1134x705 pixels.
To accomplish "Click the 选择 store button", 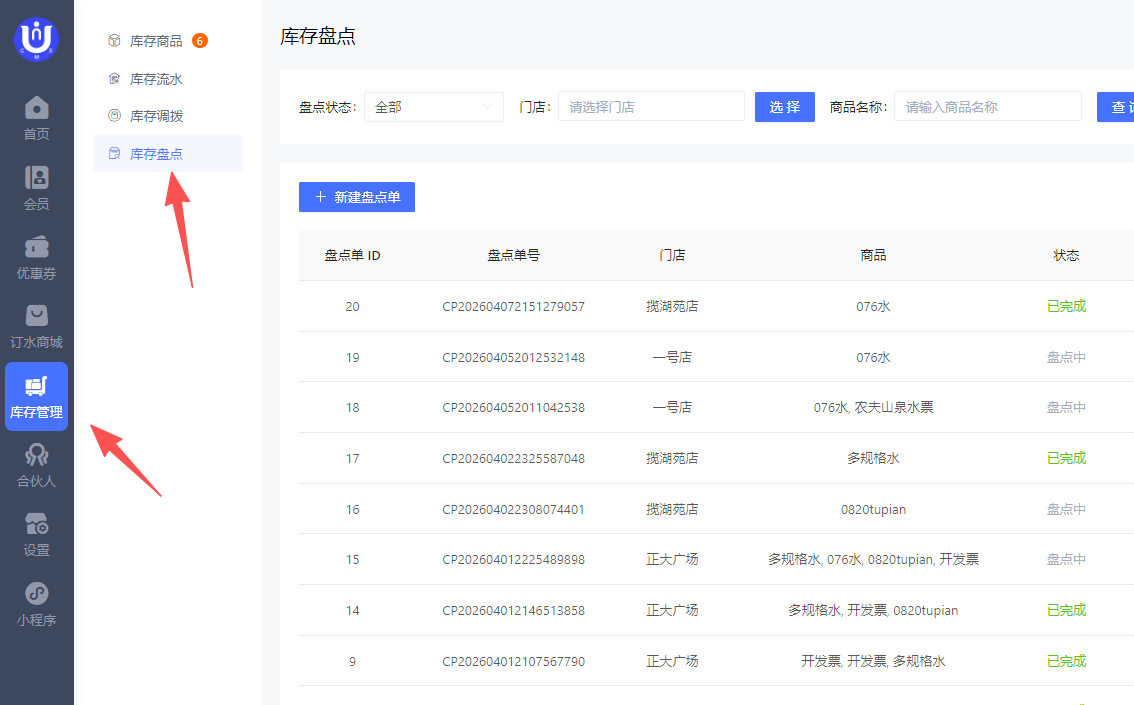I will click(x=784, y=107).
